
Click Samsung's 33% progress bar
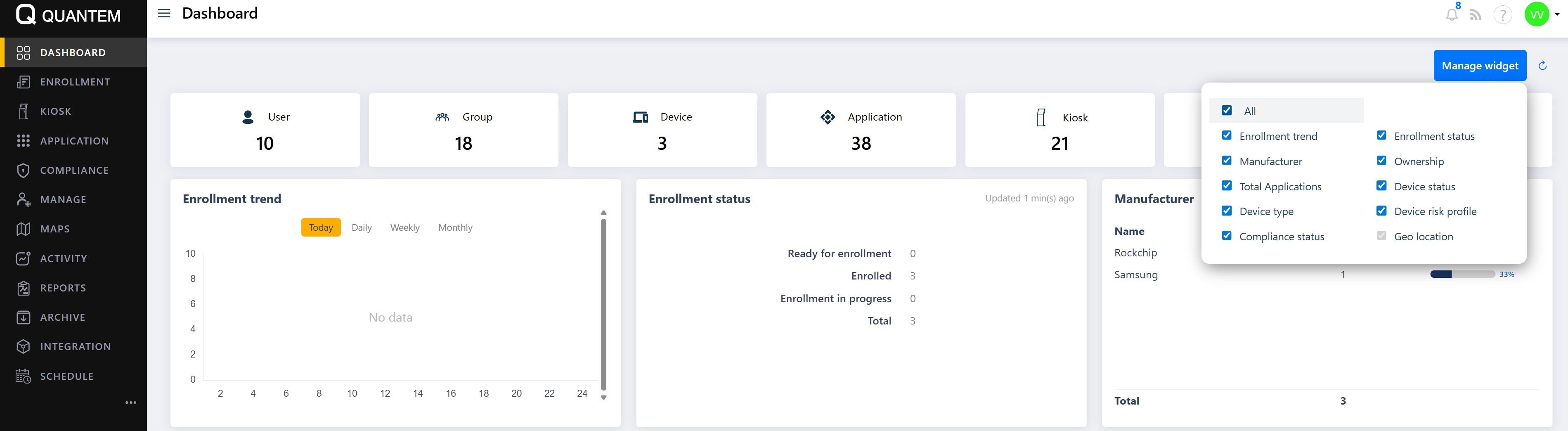coord(1462,275)
